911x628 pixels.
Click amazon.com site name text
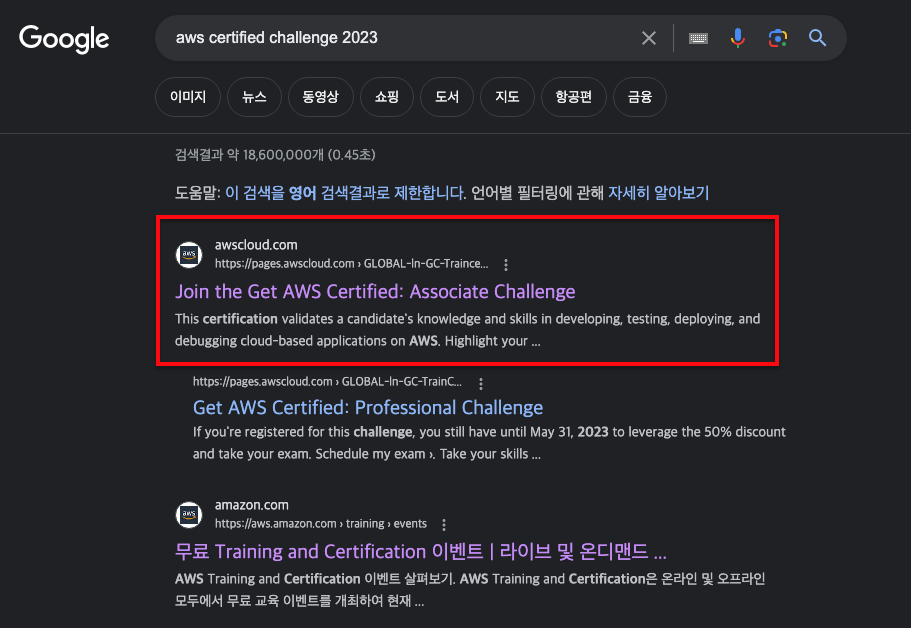tap(251, 505)
